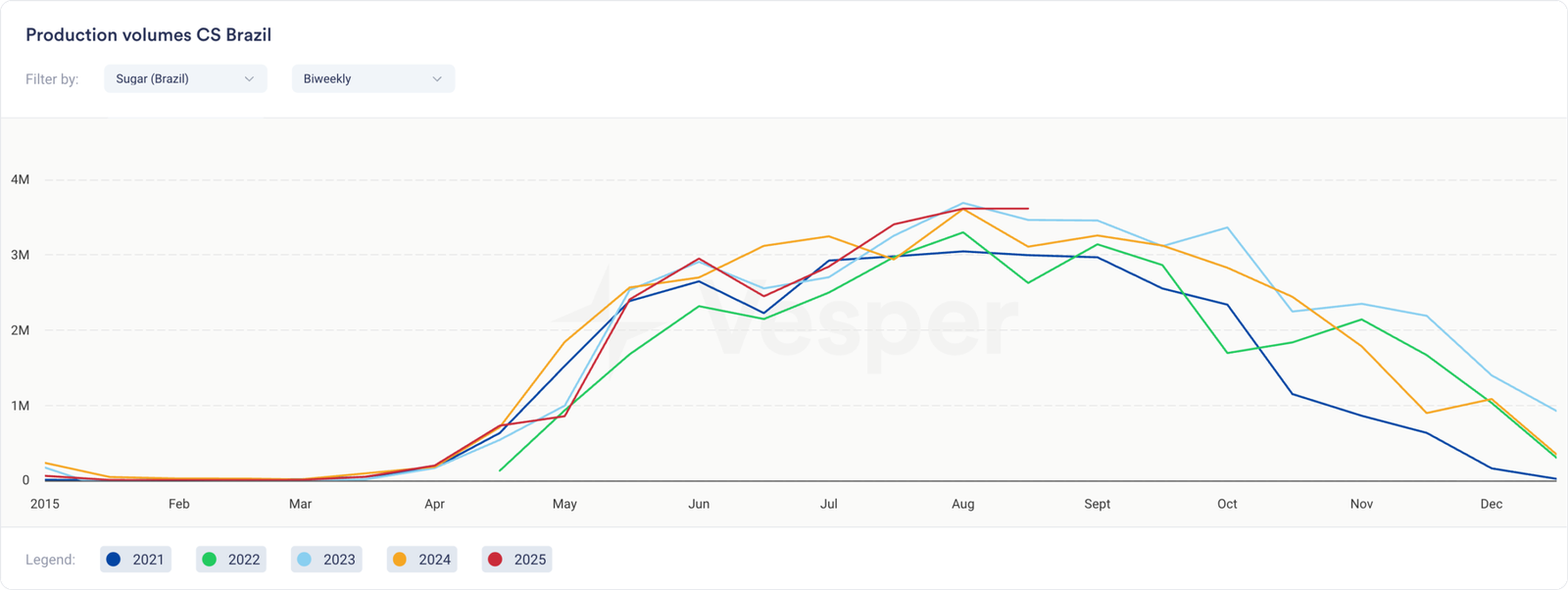Toggle the 2021 series in legend
Screen dimensions: 1568x590
tap(136, 560)
